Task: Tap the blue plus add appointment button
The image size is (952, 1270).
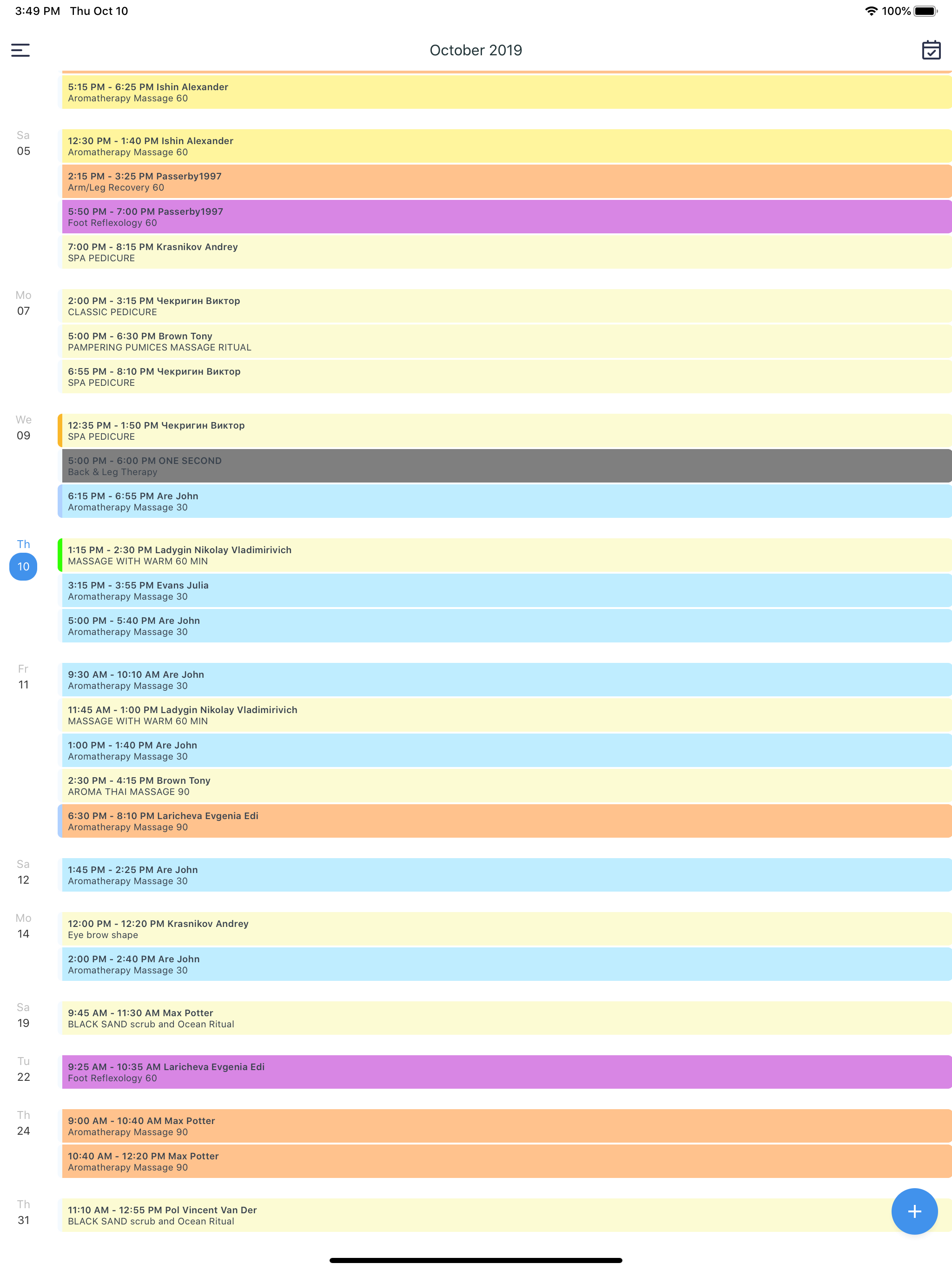Action: pos(914,1211)
